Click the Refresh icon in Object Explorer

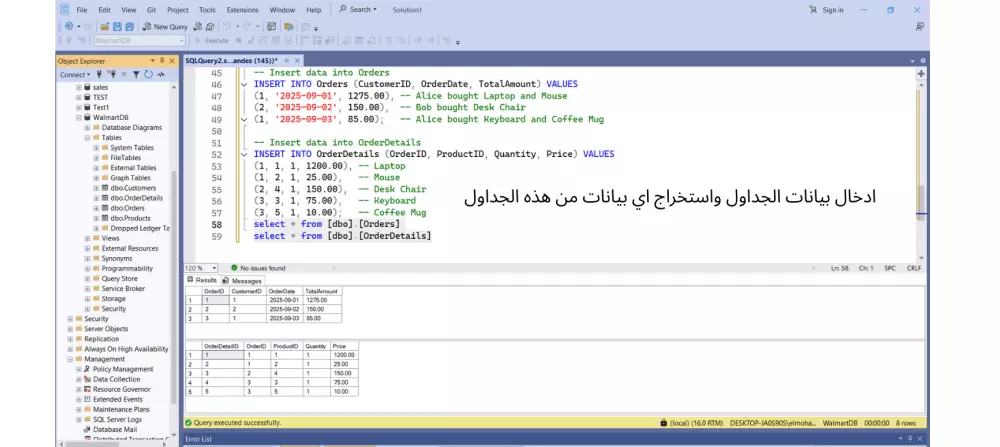[149, 75]
